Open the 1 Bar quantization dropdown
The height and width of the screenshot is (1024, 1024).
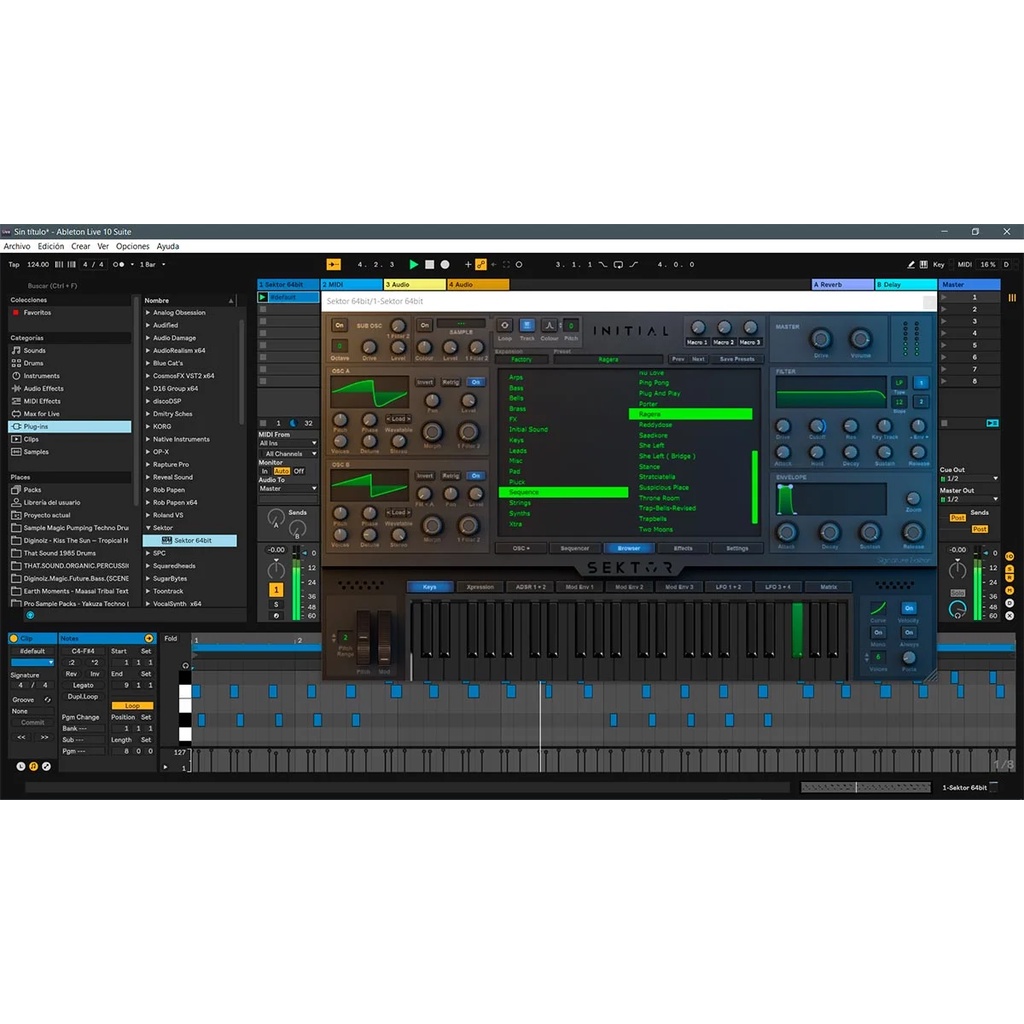click(153, 264)
